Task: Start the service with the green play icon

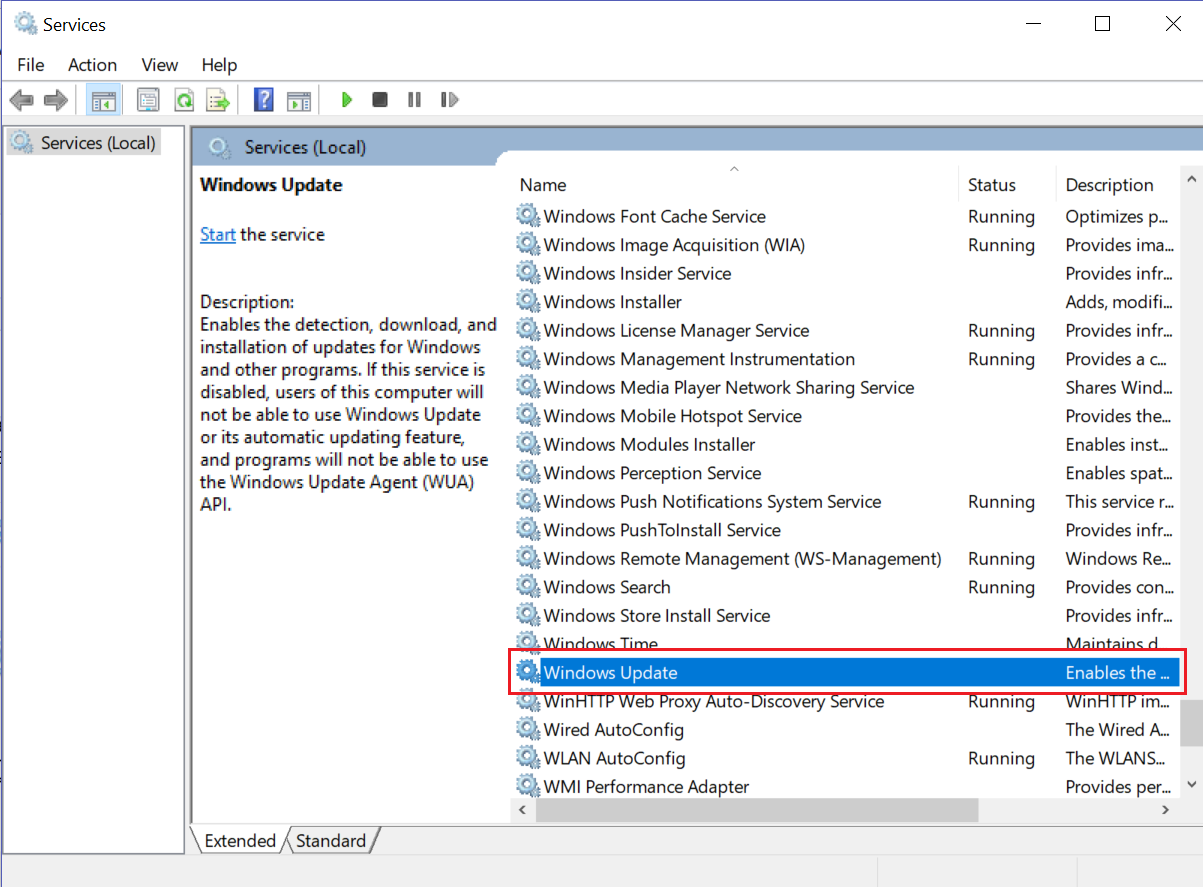Action: click(x=346, y=100)
